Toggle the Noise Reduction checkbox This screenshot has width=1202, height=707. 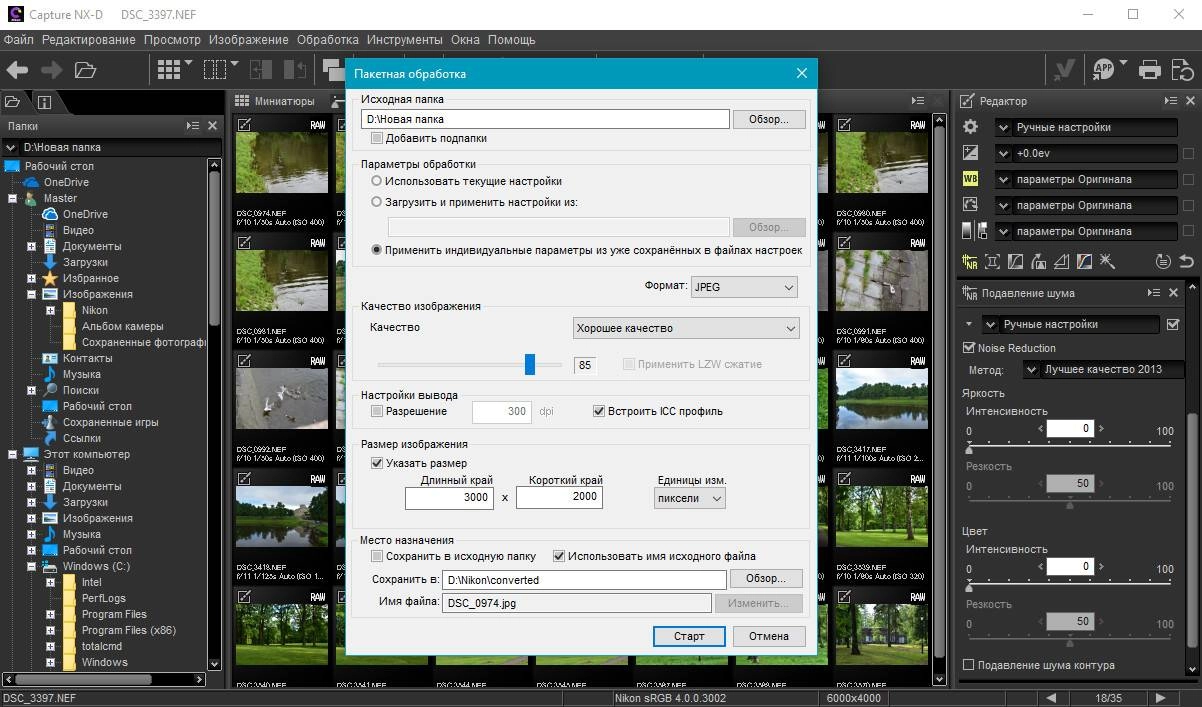[x=968, y=348]
